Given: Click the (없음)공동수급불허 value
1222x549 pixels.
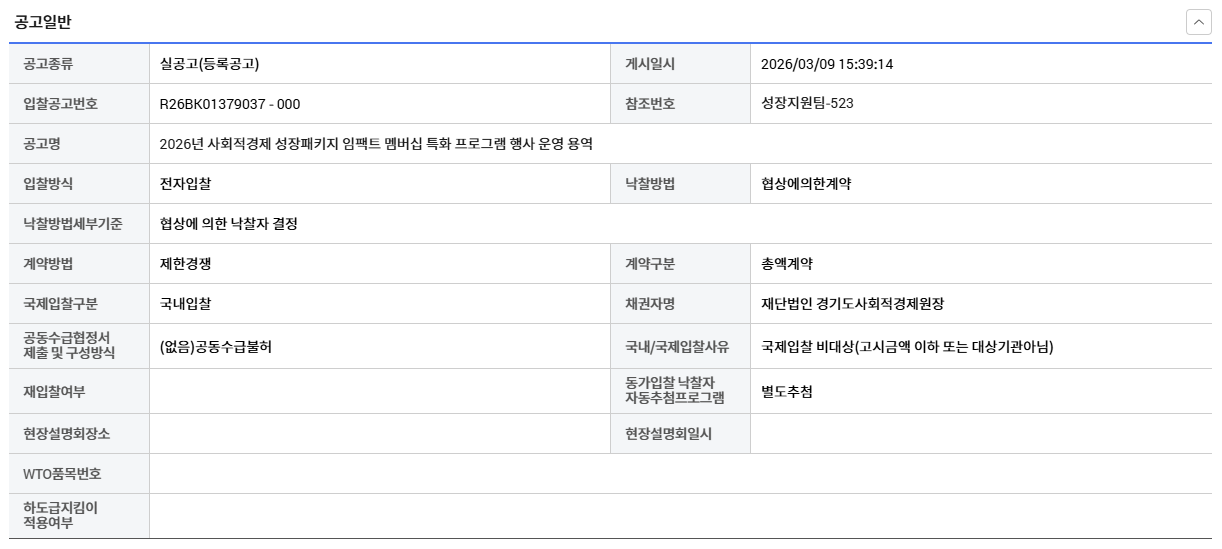Looking at the screenshot, I should click(x=215, y=347).
